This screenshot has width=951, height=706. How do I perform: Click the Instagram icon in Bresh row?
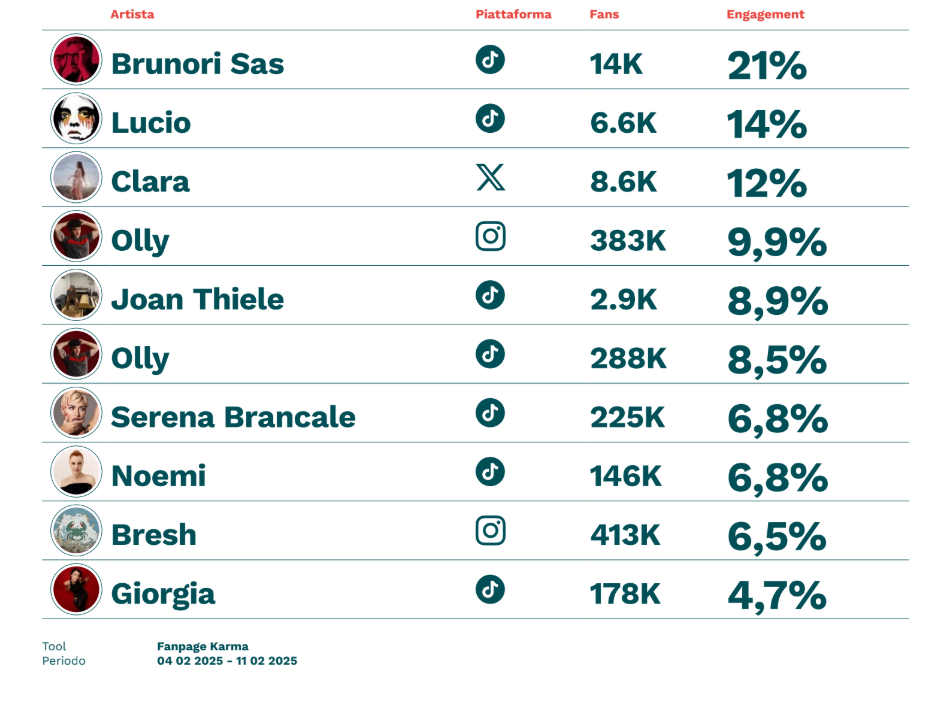[490, 530]
